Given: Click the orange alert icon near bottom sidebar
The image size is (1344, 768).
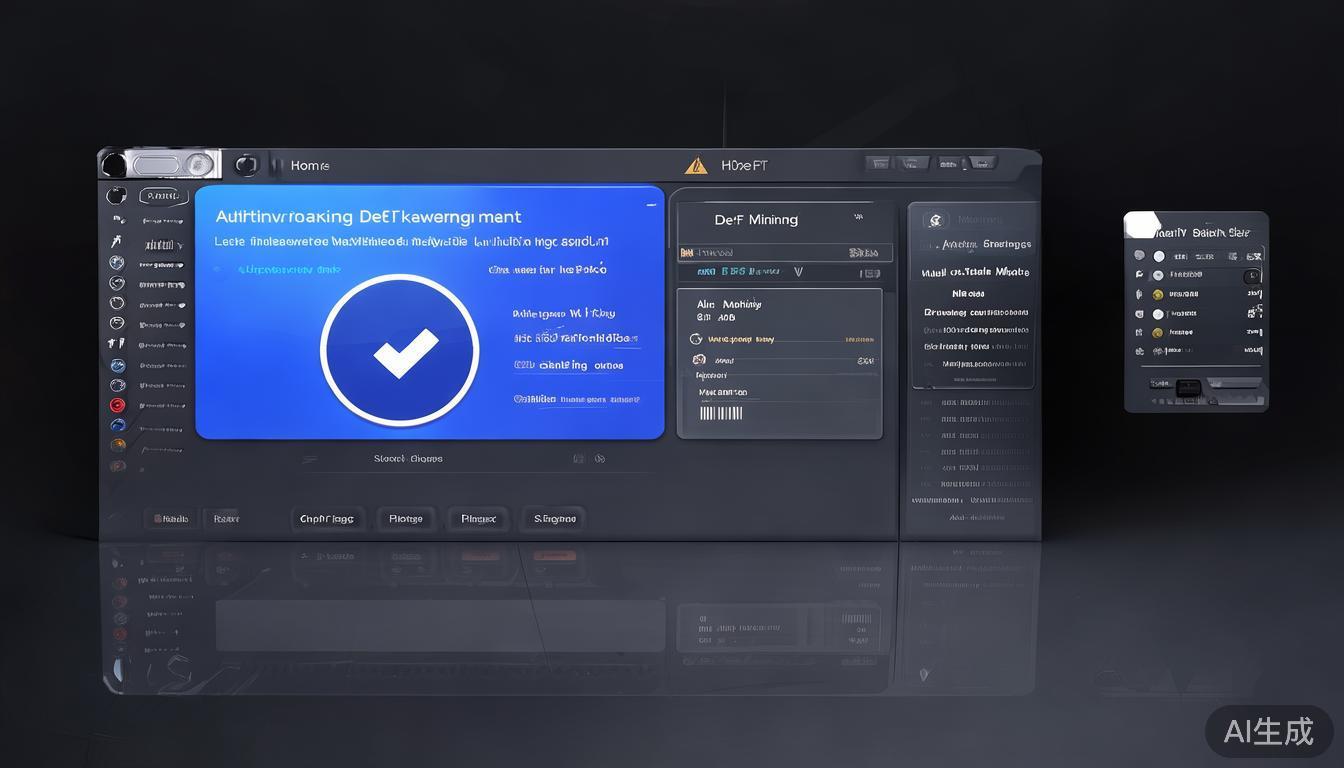Looking at the screenshot, I should 118,443.
